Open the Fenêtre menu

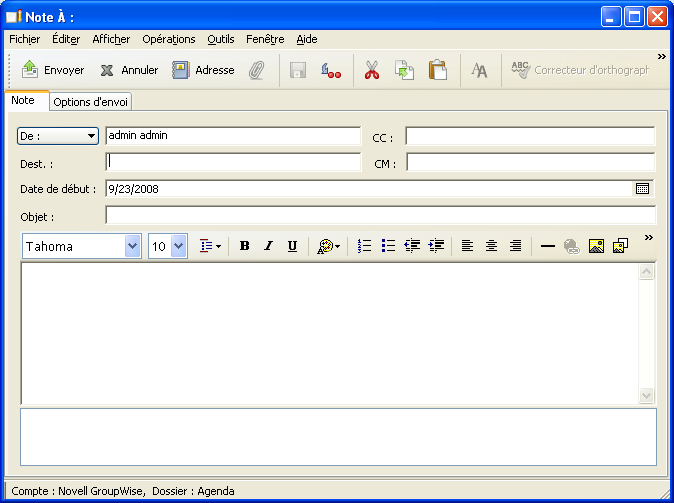click(x=265, y=39)
